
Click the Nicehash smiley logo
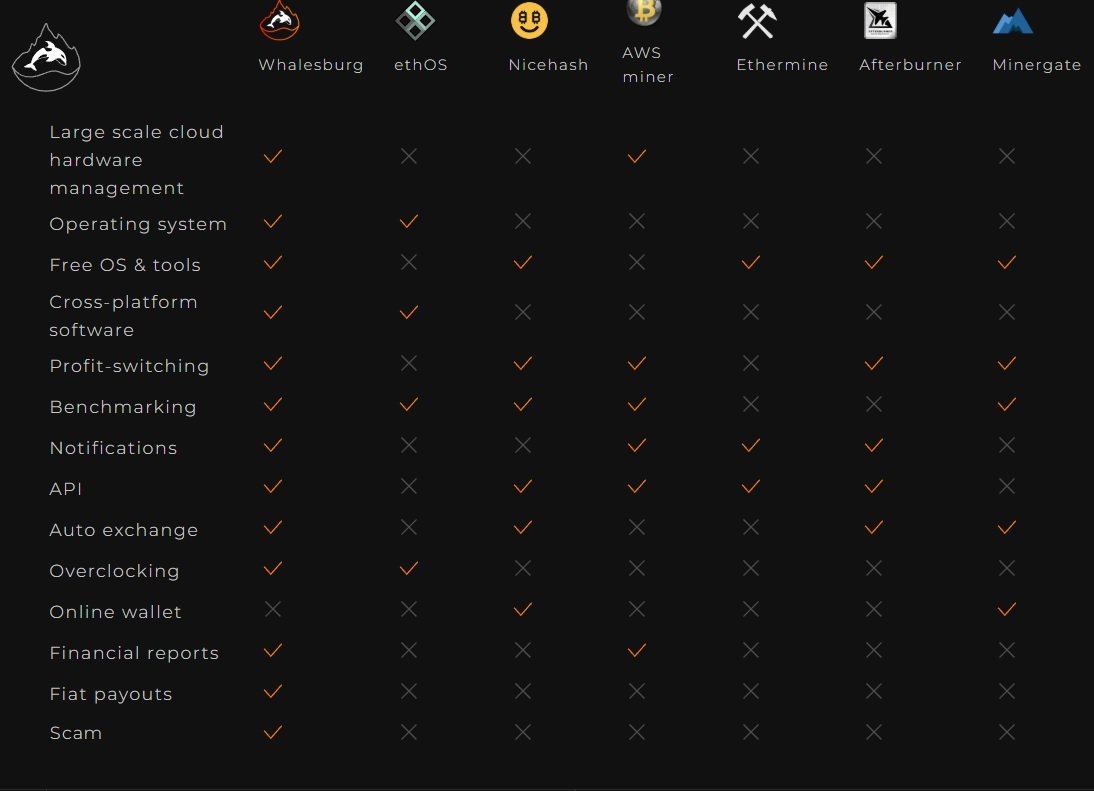530,20
